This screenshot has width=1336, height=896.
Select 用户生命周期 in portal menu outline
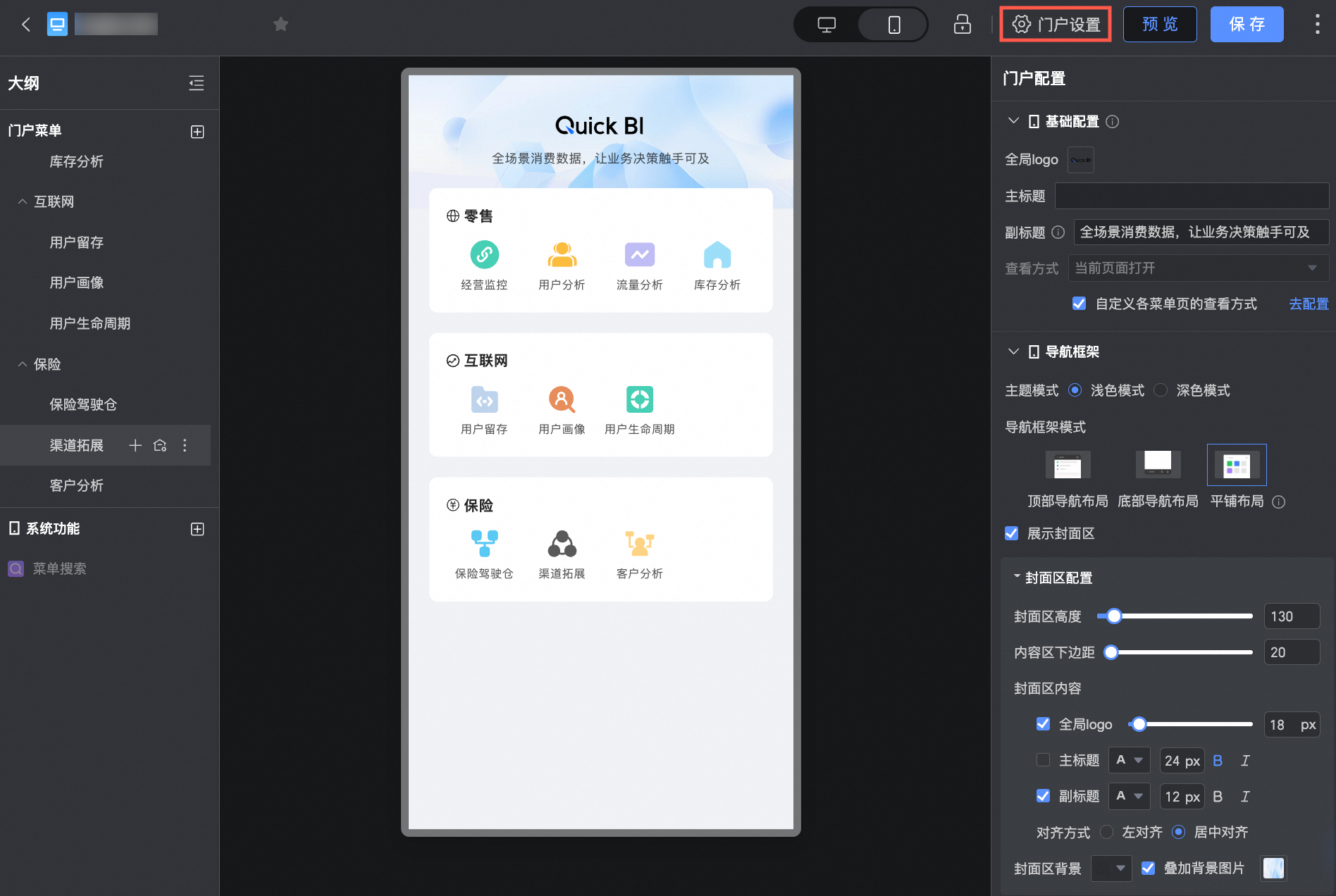(x=89, y=323)
